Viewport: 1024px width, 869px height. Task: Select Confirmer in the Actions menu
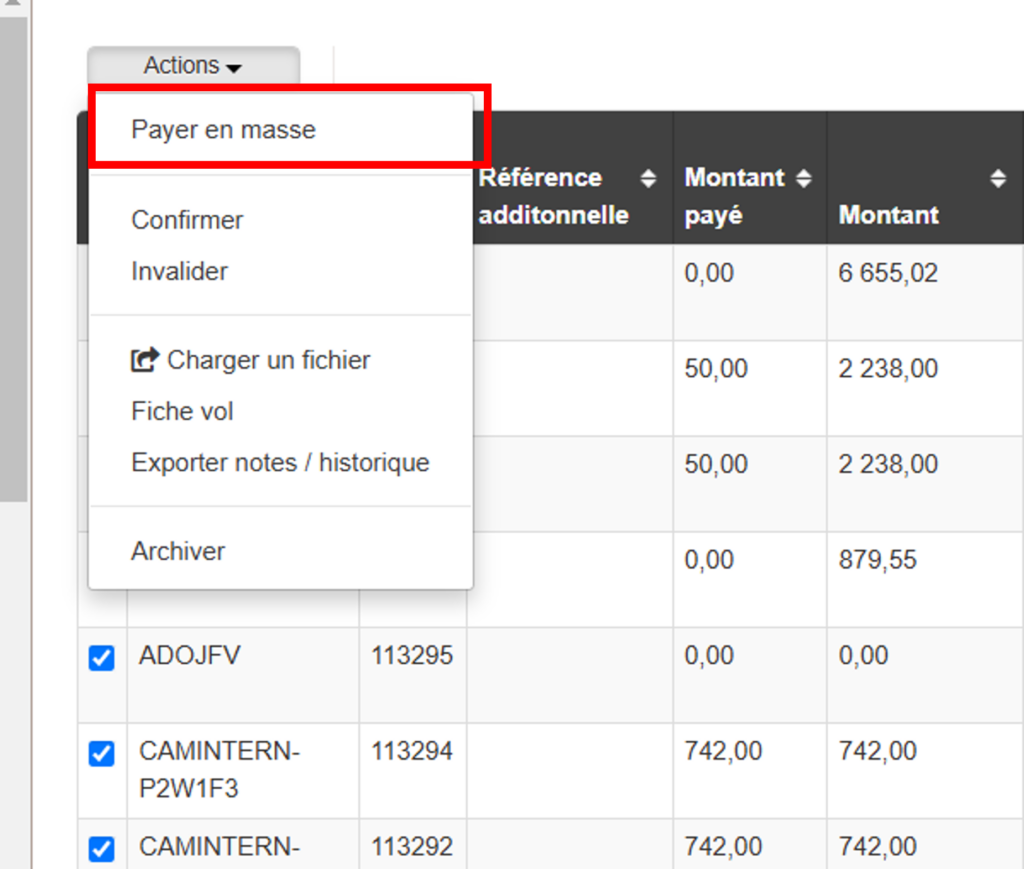[x=187, y=220]
